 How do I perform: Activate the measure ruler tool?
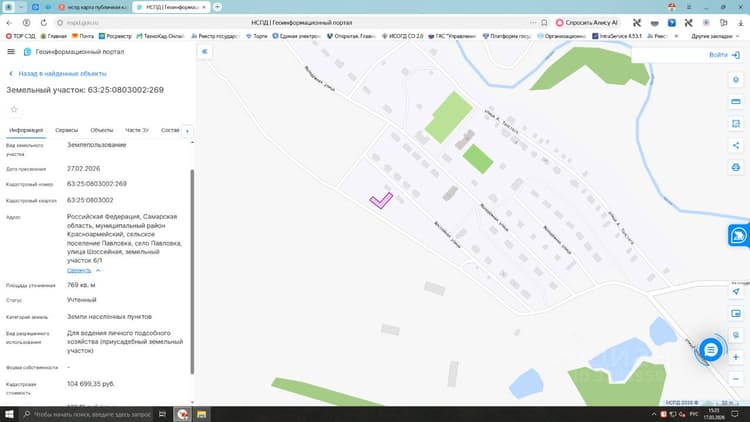coord(736,102)
